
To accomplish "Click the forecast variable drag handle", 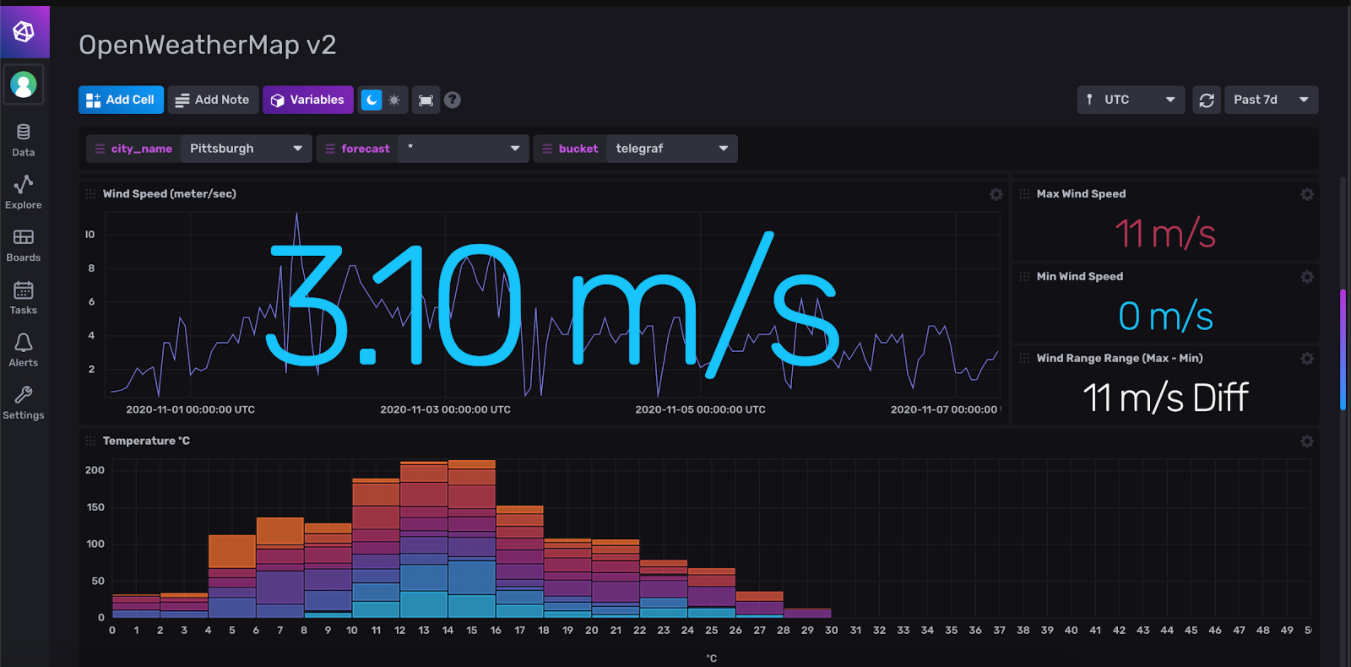I will tap(329, 149).
